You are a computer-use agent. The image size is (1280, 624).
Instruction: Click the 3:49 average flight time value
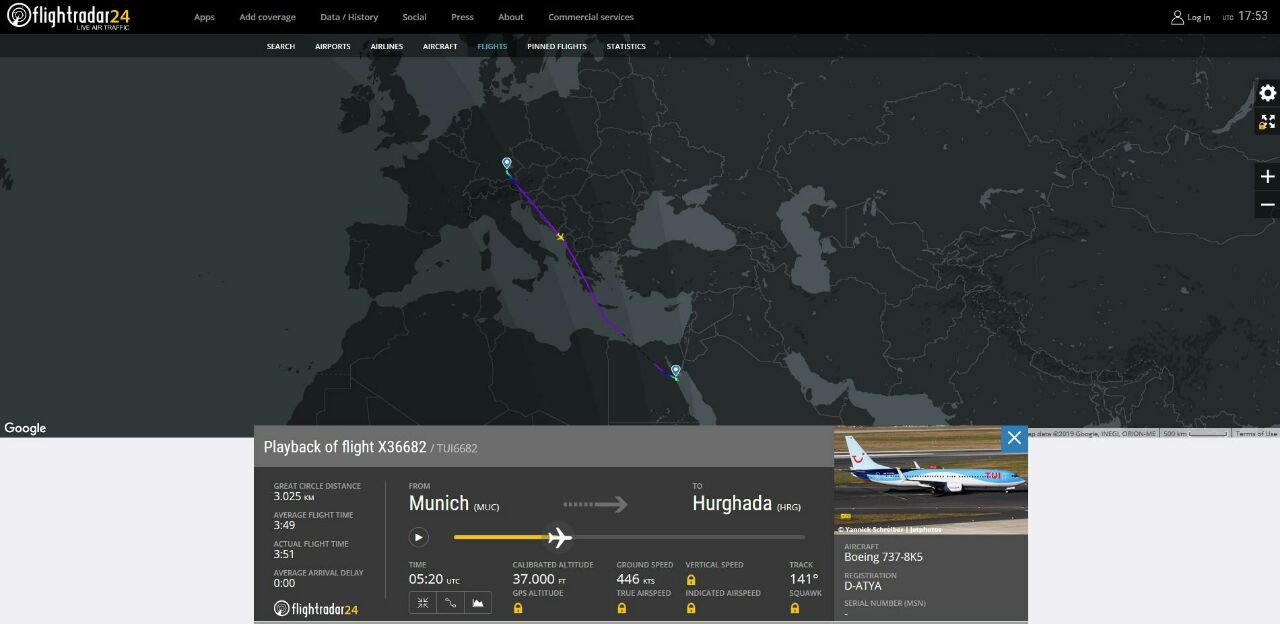click(x=284, y=525)
